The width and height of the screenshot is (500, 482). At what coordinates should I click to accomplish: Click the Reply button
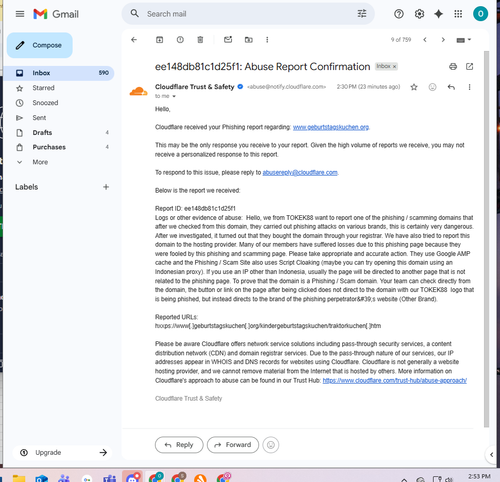(x=179, y=445)
